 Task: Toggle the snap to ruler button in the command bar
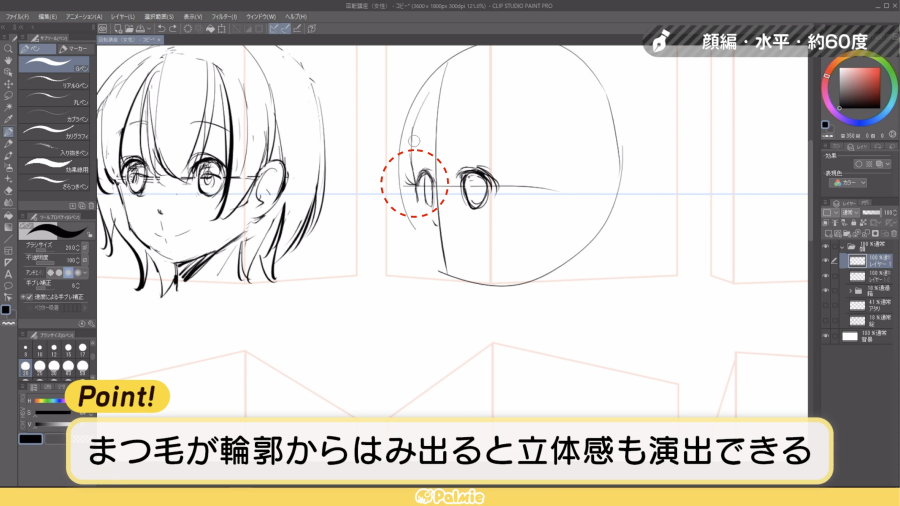[x=274, y=28]
